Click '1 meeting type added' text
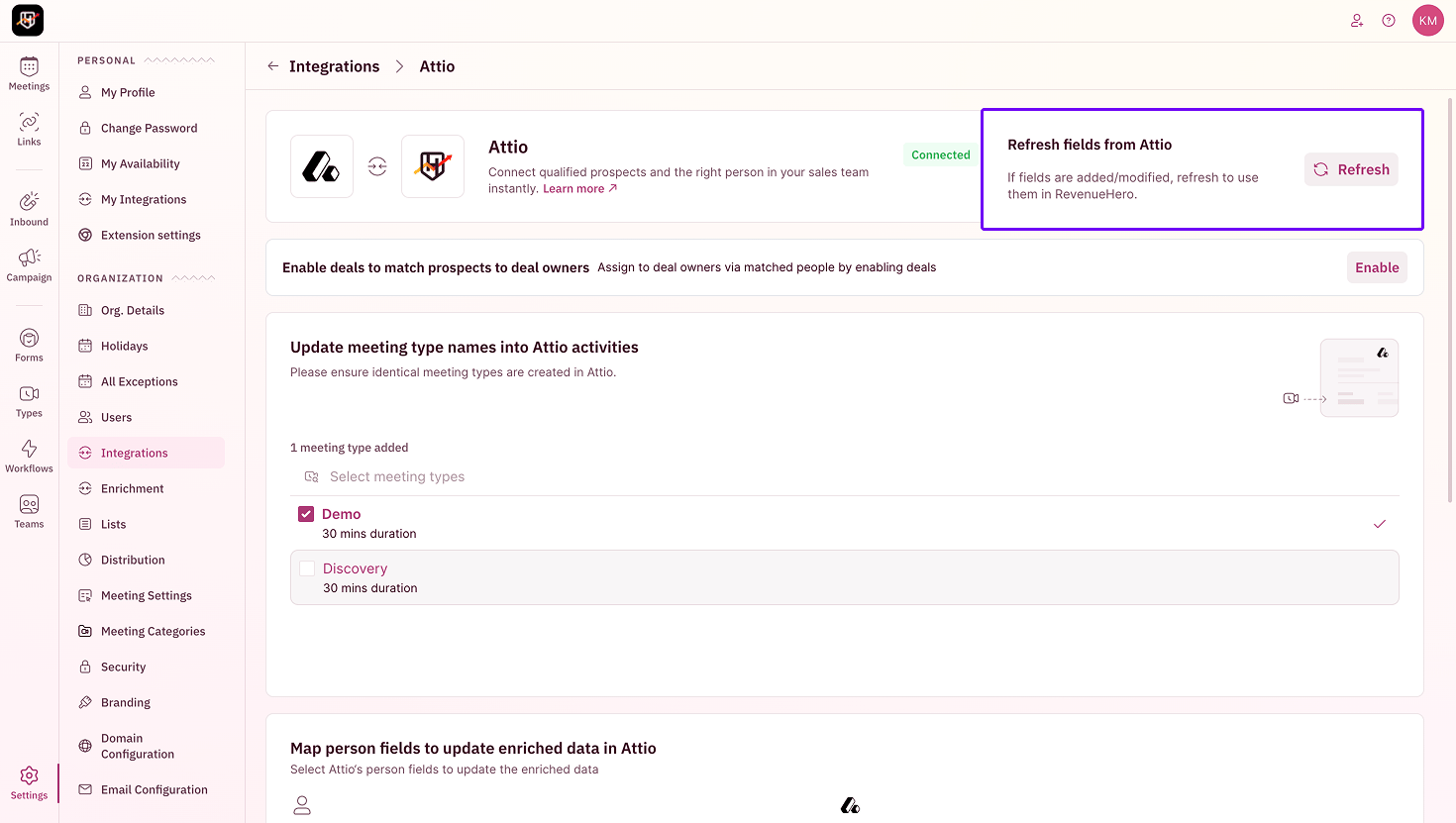This screenshot has height=823, width=1456. click(x=349, y=448)
